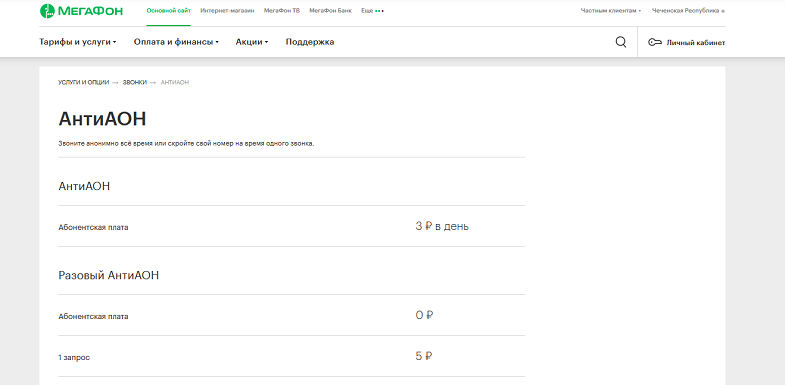
Task: Expand the Еще menu
Action: [x=372, y=11]
